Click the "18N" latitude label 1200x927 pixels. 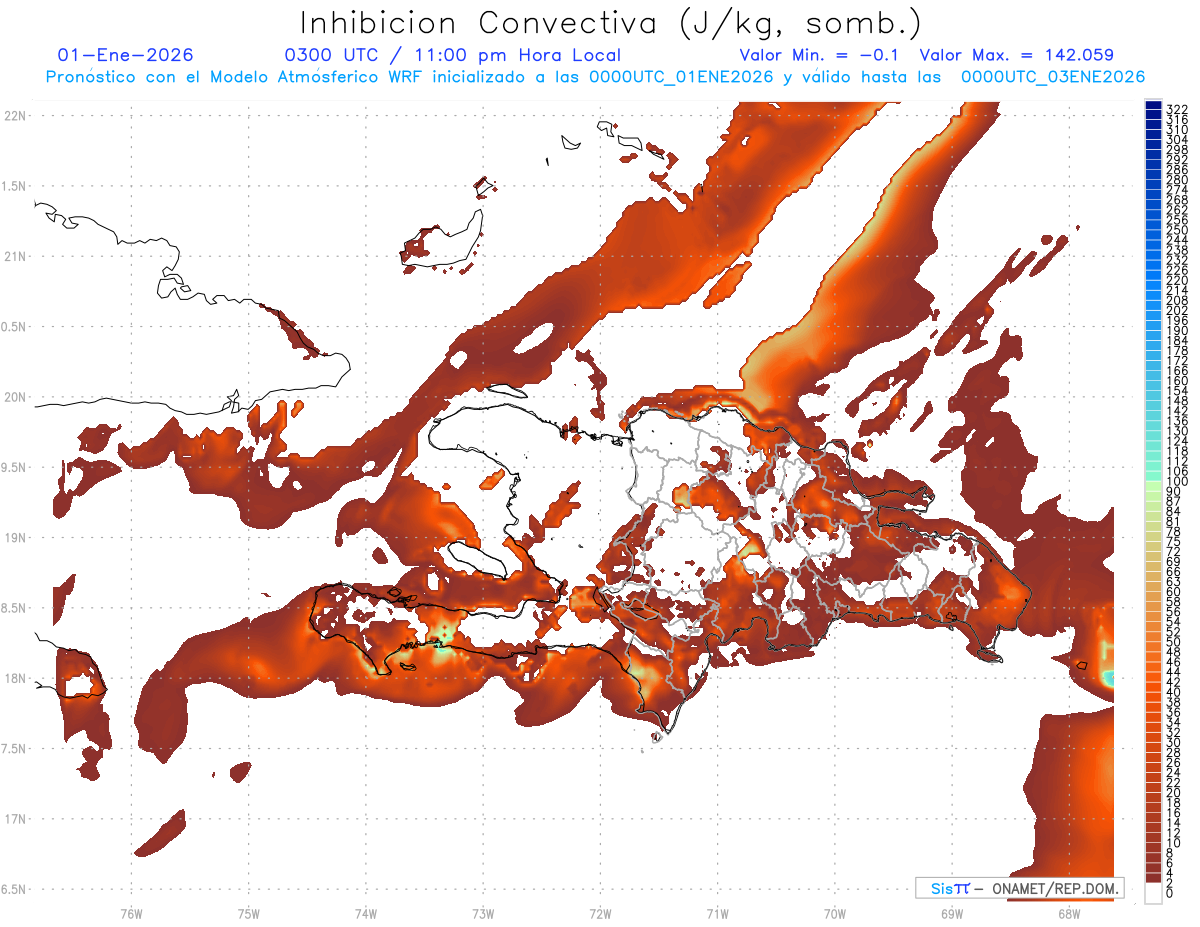16,679
